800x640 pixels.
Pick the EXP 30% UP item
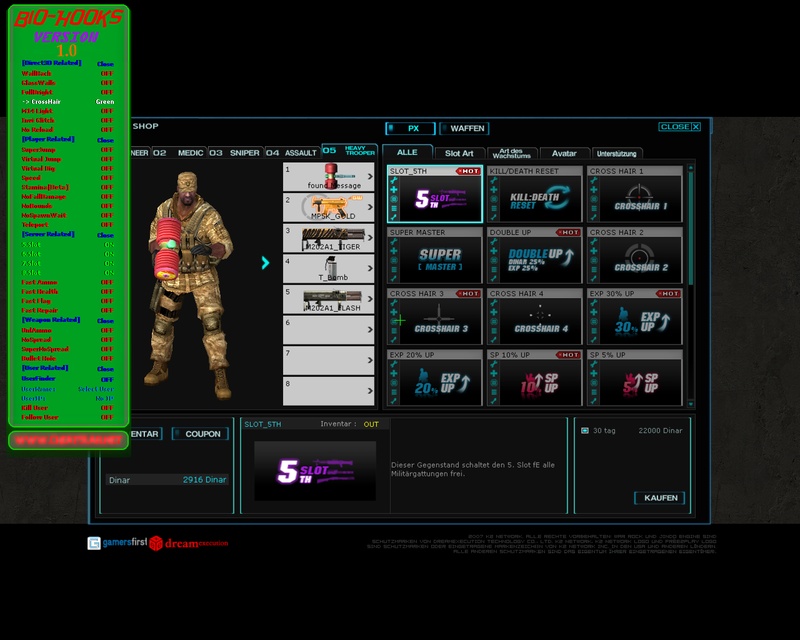tap(635, 316)
